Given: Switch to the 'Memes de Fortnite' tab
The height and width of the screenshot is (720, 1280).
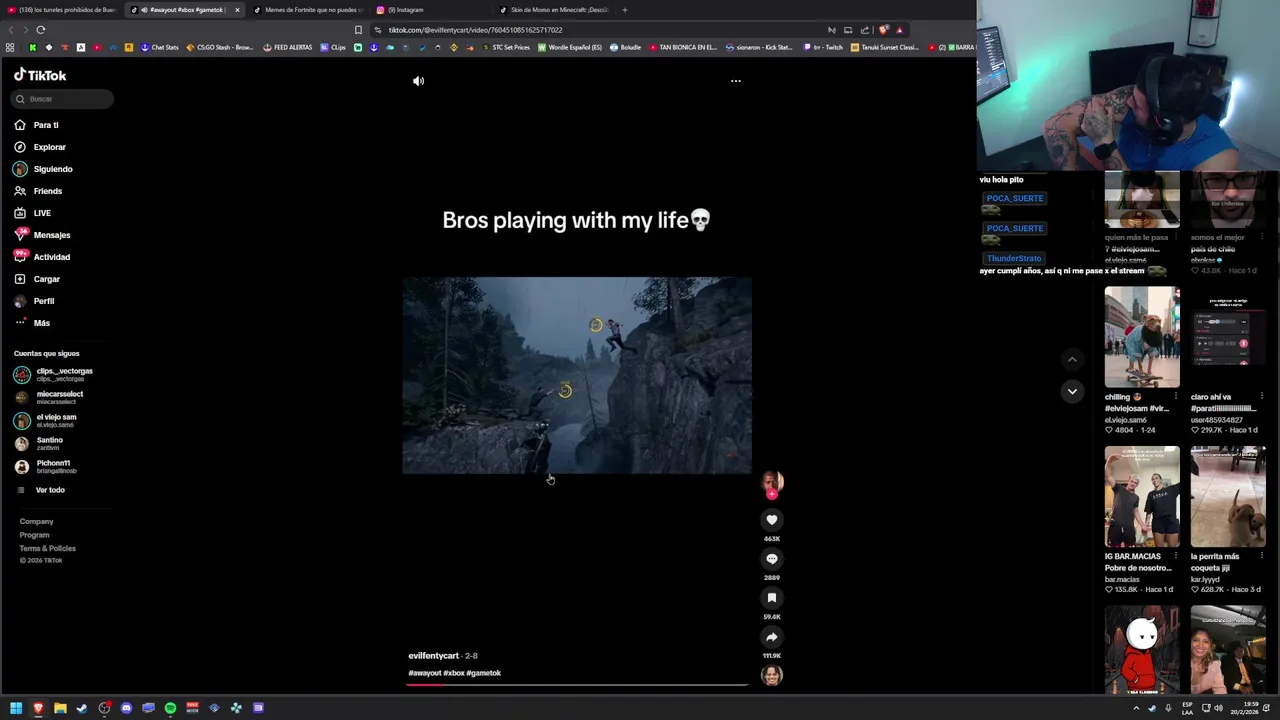Looking at the screenshot, I should 310,10.
